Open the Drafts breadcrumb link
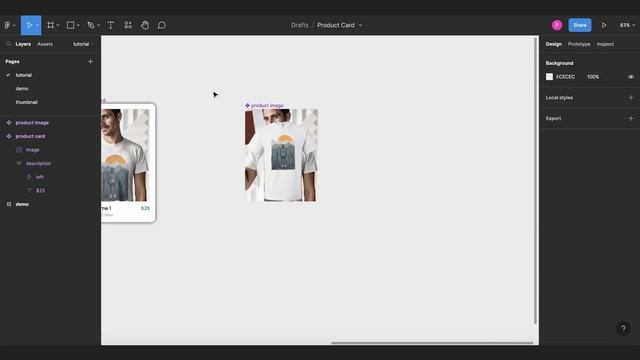This screenshot has height=360, width=640. click(300, 25)
